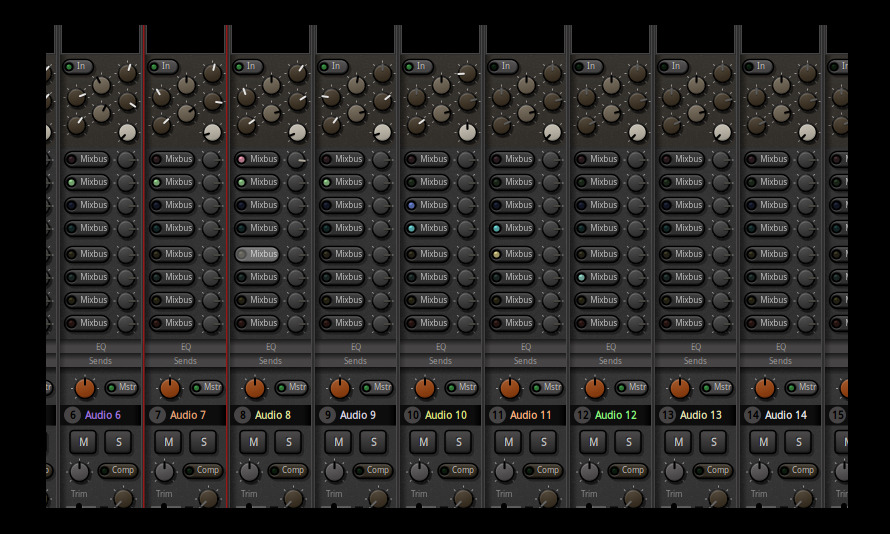
Task: Select the Audio 6 channel name
Action: click(x=103, y=415)
